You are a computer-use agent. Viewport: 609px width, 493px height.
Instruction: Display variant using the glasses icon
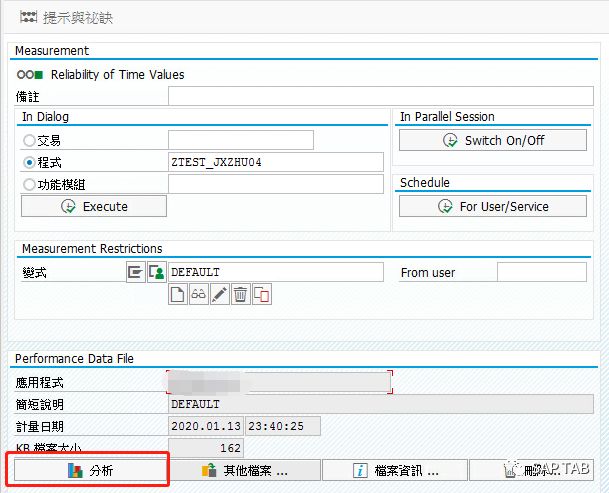[x=199, y=294]
